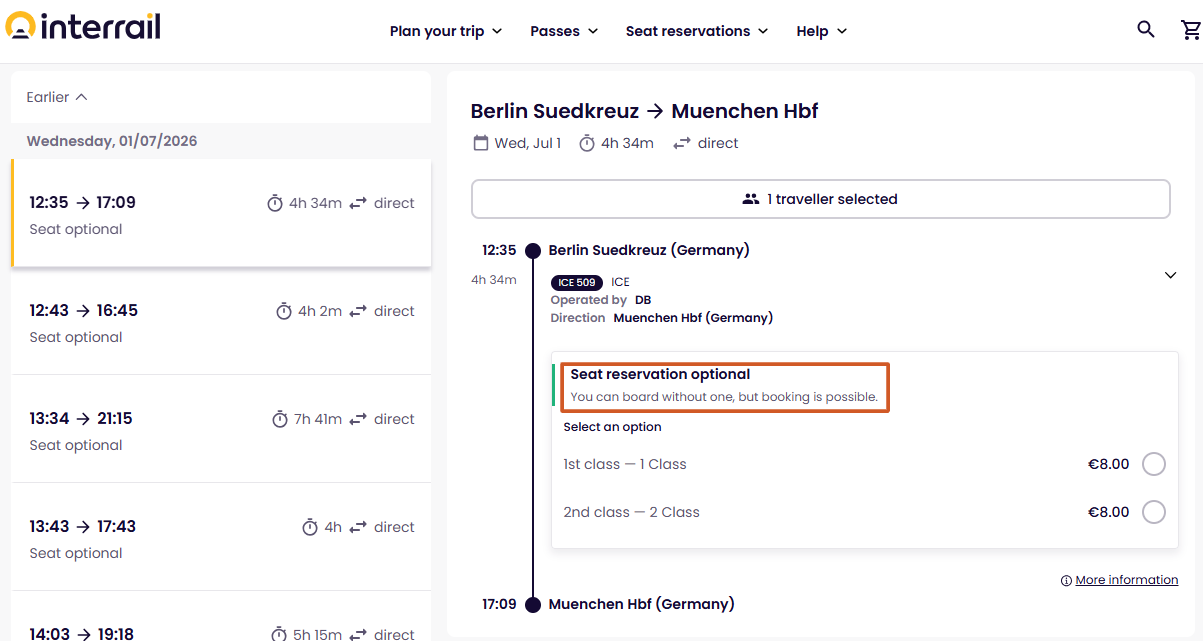
Task: Select 2nd class seat reservation radio
Action: [1154, 512]
